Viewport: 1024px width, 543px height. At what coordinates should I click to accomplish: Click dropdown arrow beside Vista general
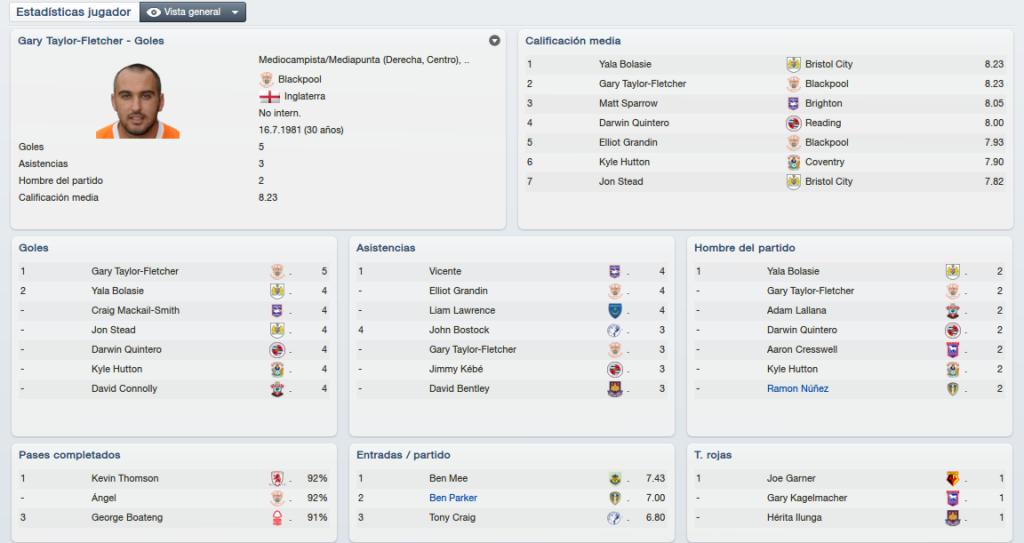[x=235, y=12]
